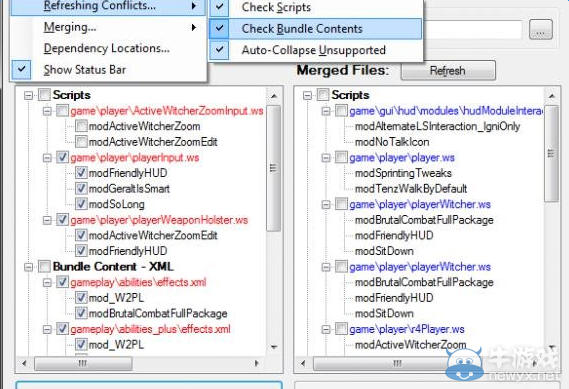This screenshot has height=389, width=569.
Task: Click horizontal scrollbar thumb of conflicts tree
Action: pos(83,363)
